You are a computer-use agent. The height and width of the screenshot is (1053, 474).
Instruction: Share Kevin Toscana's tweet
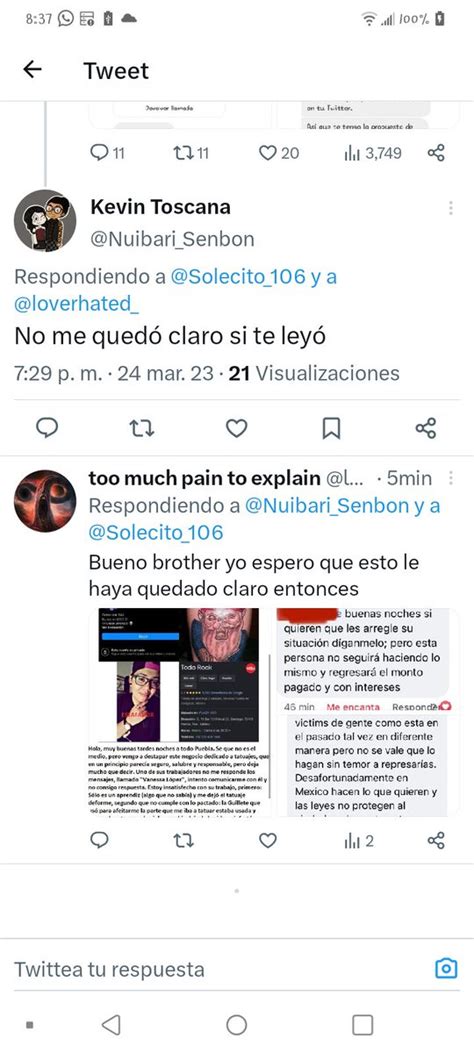[426, 428]
